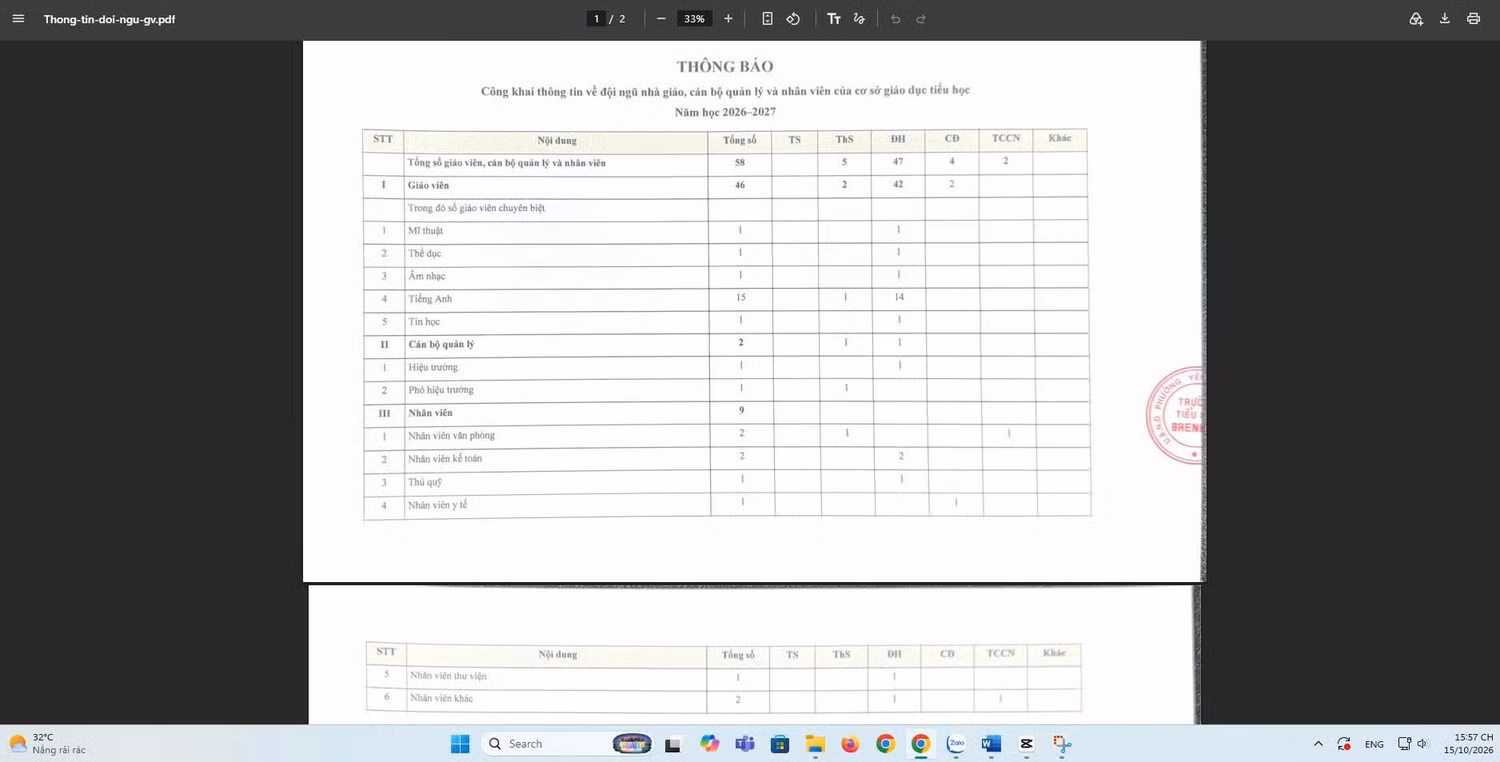Open the weather widget showing 32°C

[x=48, y=744]
